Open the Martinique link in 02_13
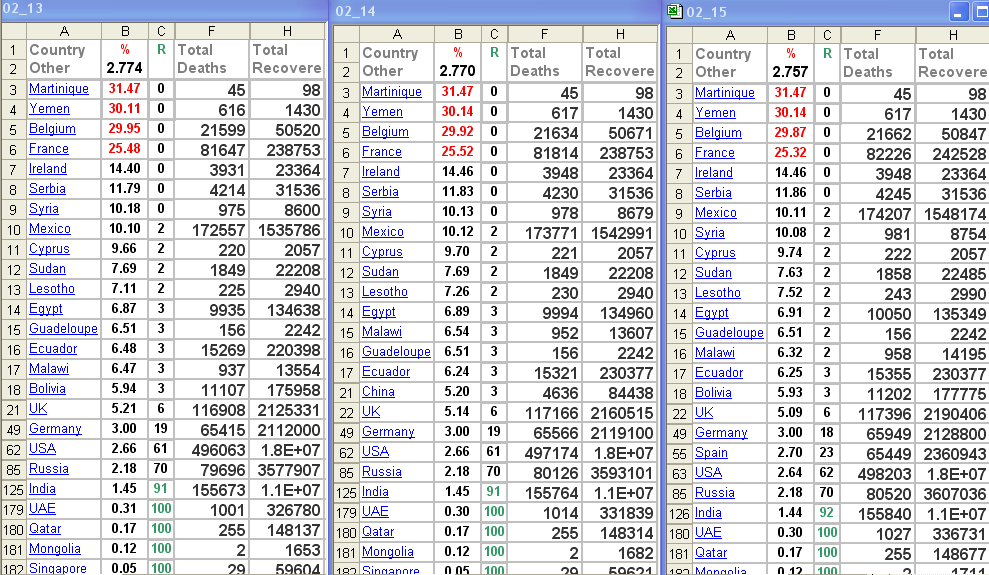This screenshot has width=989, height=575. tap(58, 89)
